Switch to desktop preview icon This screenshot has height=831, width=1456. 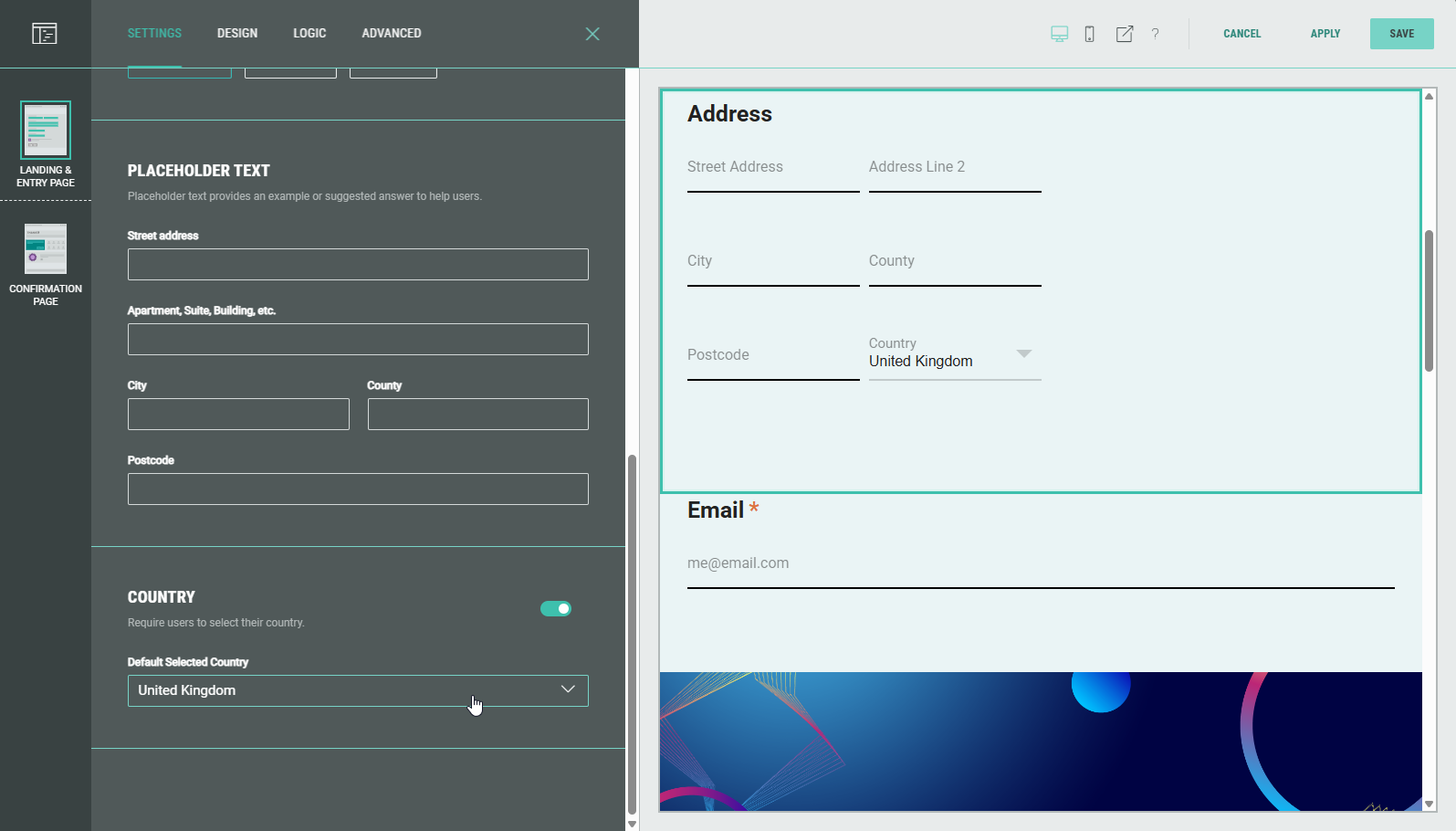(x=1059, y=34)
